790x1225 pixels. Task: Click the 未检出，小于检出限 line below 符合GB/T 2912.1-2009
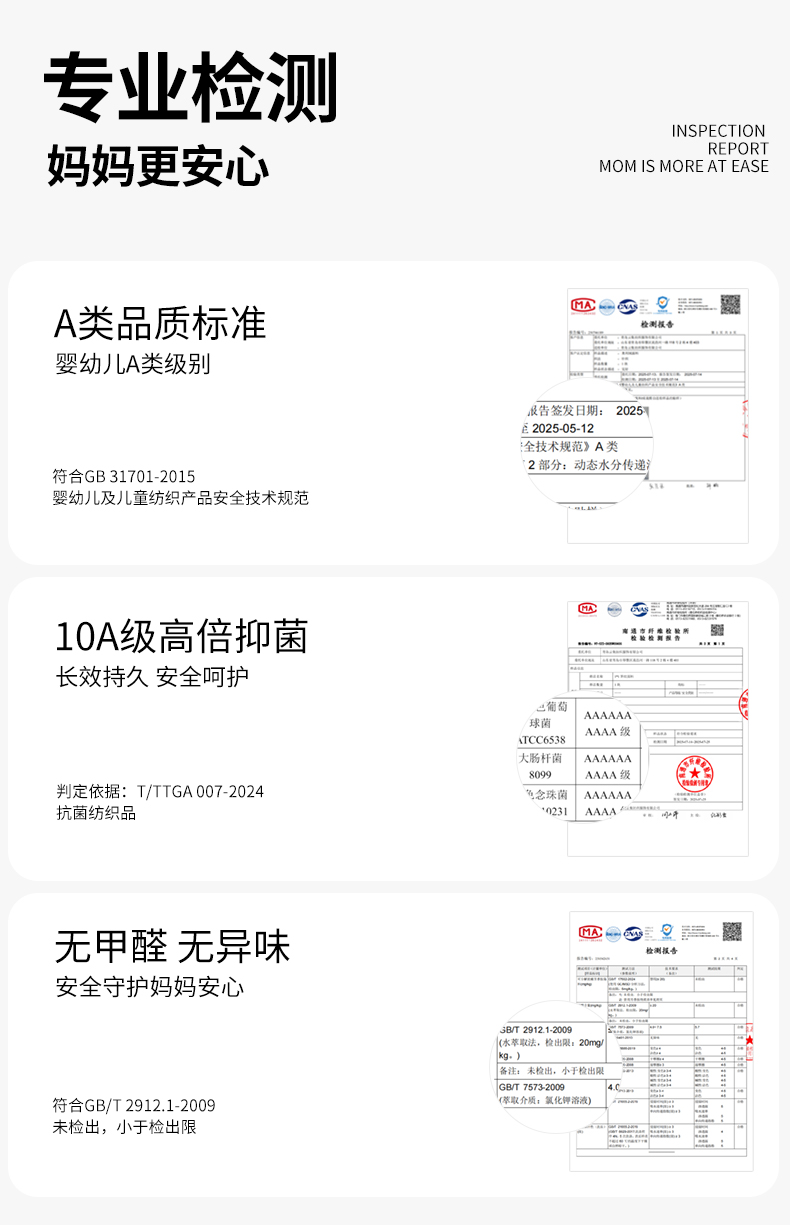pyautogui.click(x=125, y=1127)
